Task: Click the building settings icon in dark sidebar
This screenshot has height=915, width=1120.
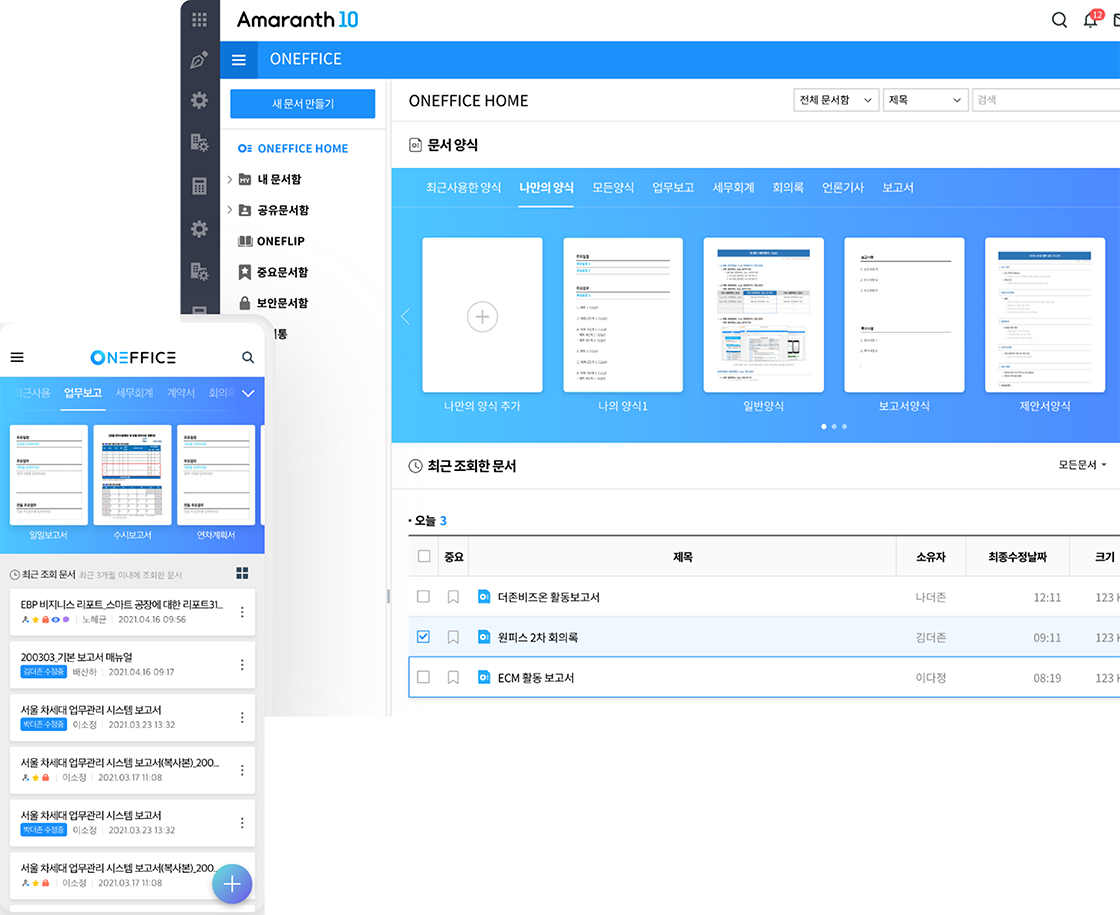Action: point(199,143)
